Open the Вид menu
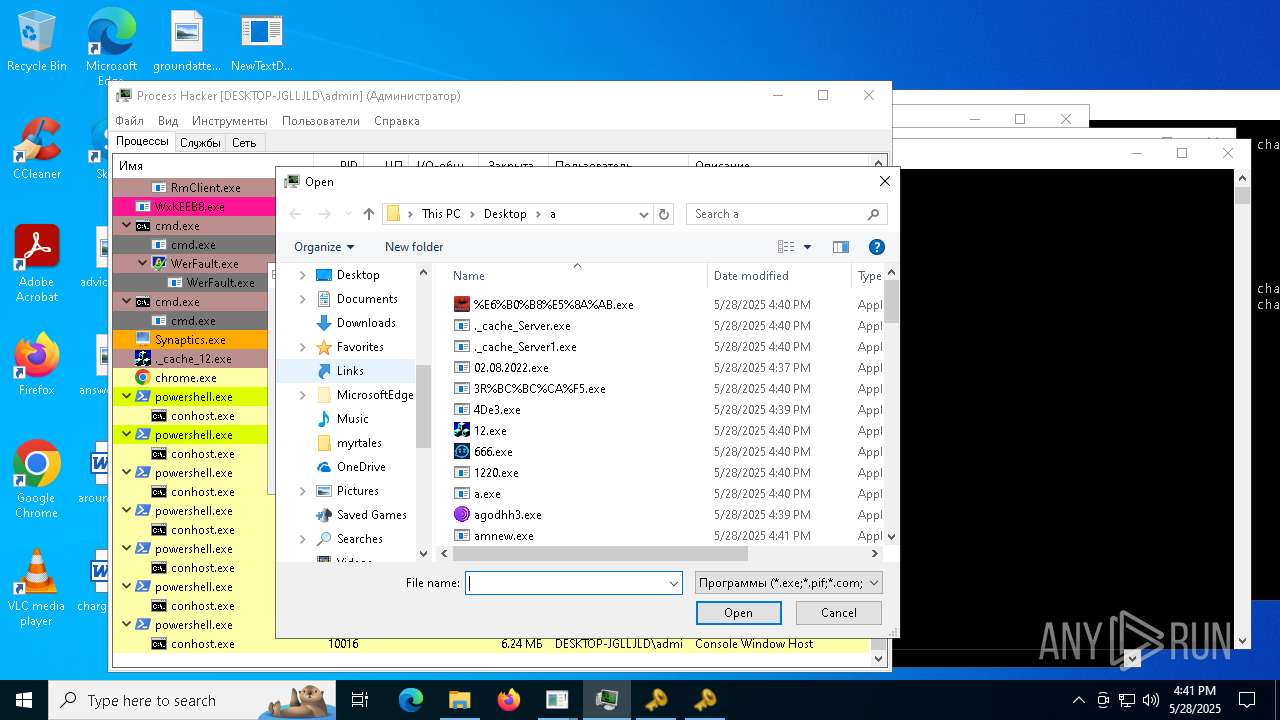This screenshot has height=720, width=1280. pyautogui.click(x=168, y=121)
